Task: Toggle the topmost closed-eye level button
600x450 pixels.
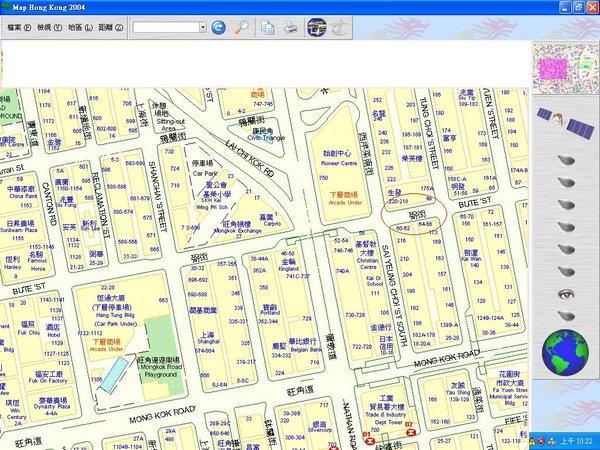Action: [566, 160]
